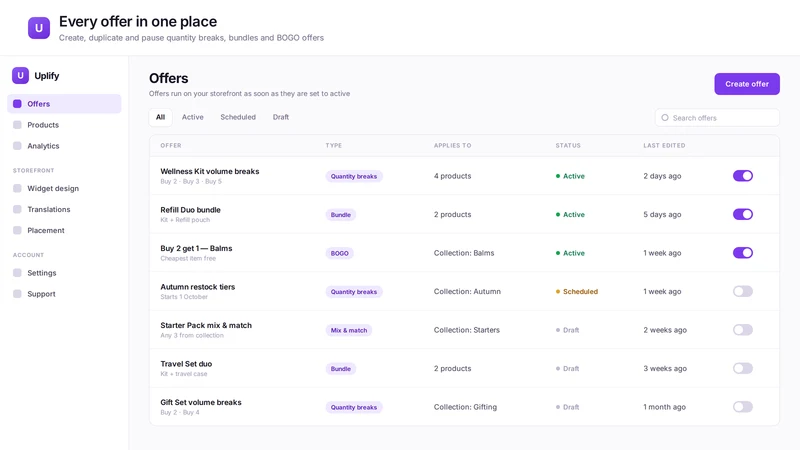Click Bundle badge in Refill Duo row
Screen dimensions: 800x450
tap(340, 215)
